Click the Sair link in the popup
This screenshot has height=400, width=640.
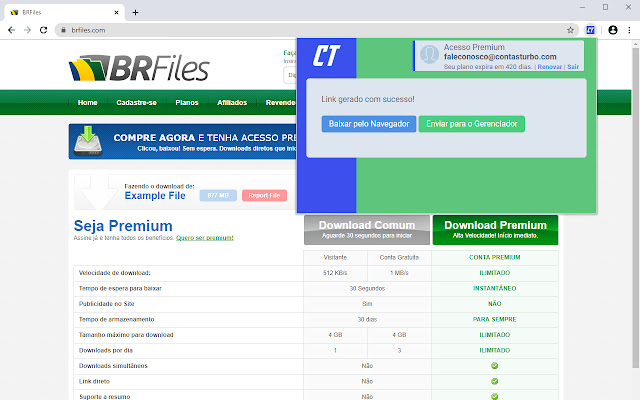click(573, 67)
